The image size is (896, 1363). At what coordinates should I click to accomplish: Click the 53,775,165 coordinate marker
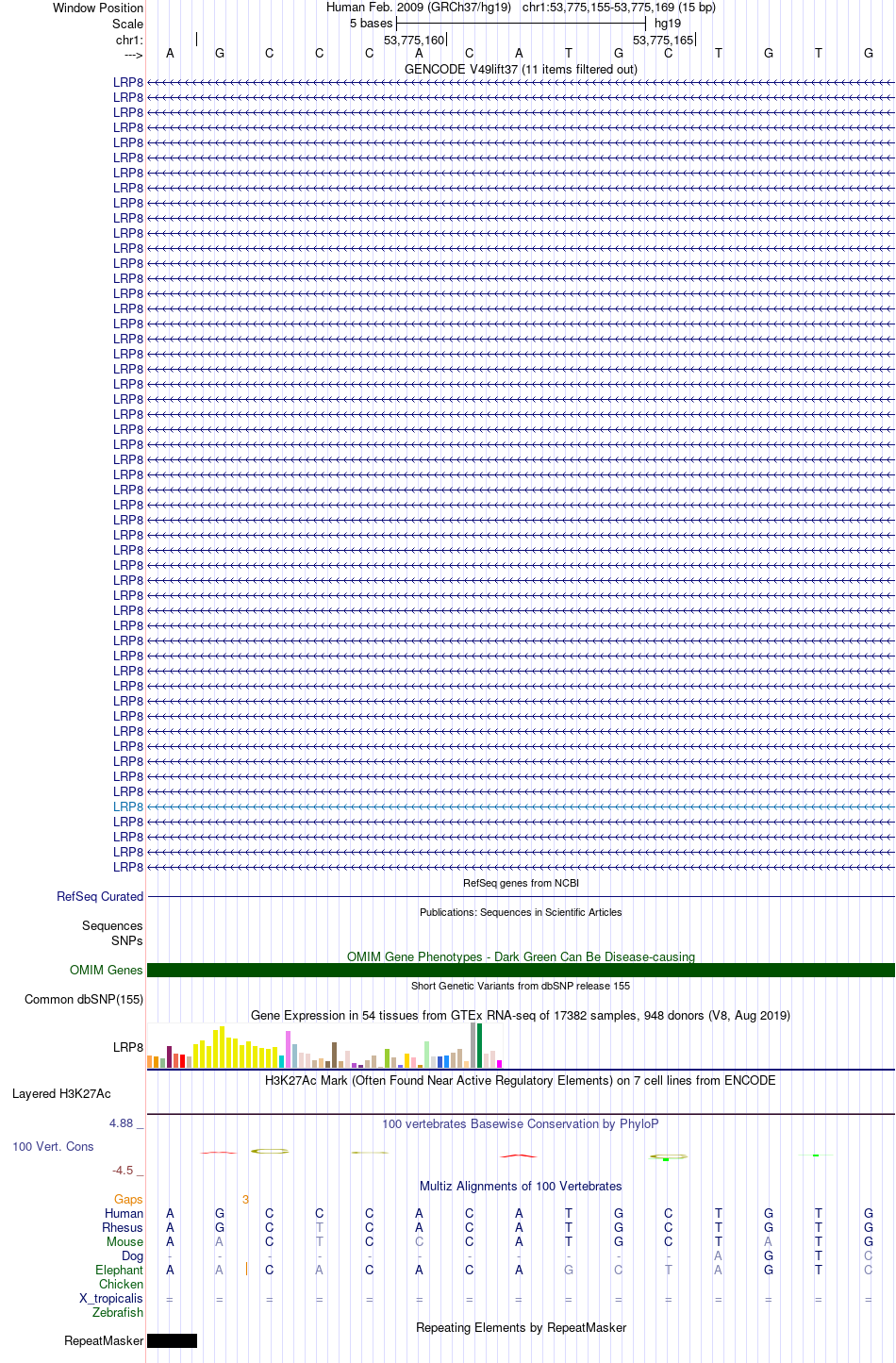(663, 41)
